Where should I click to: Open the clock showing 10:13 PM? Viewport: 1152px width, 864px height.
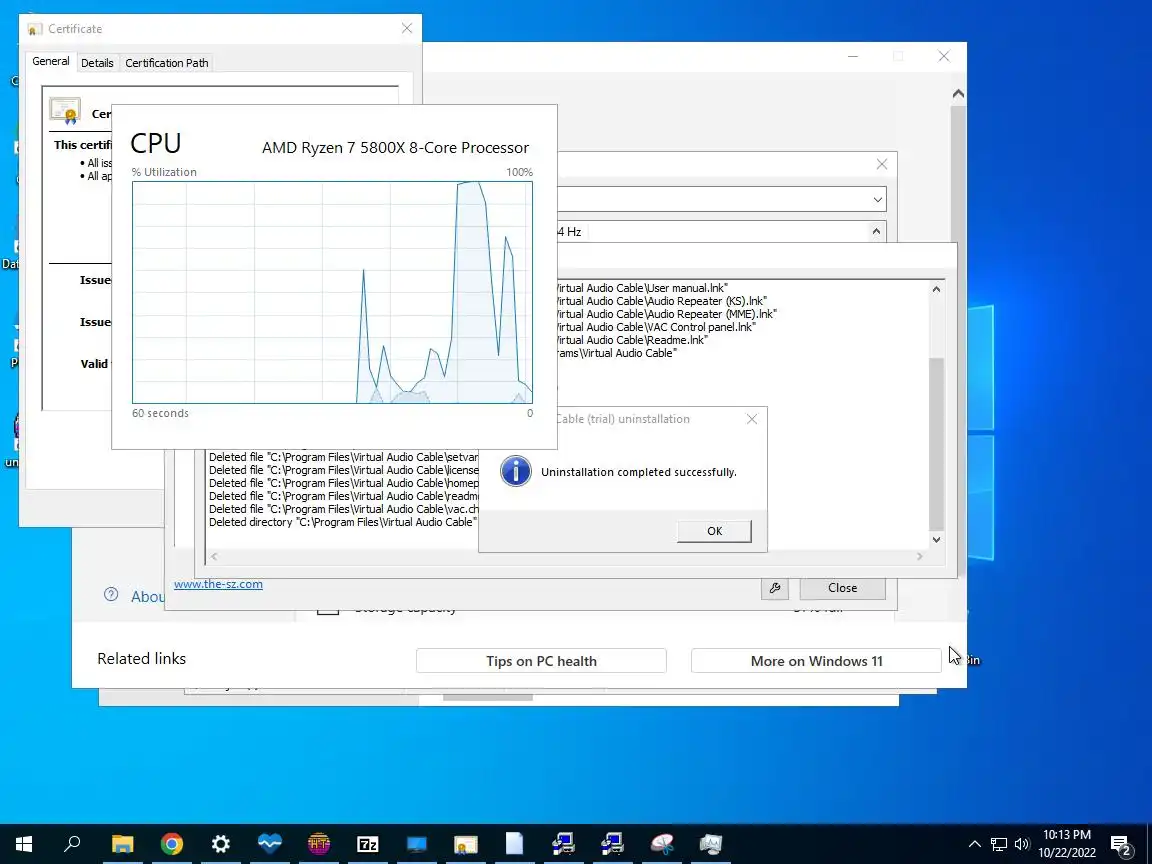[1067, 843]
